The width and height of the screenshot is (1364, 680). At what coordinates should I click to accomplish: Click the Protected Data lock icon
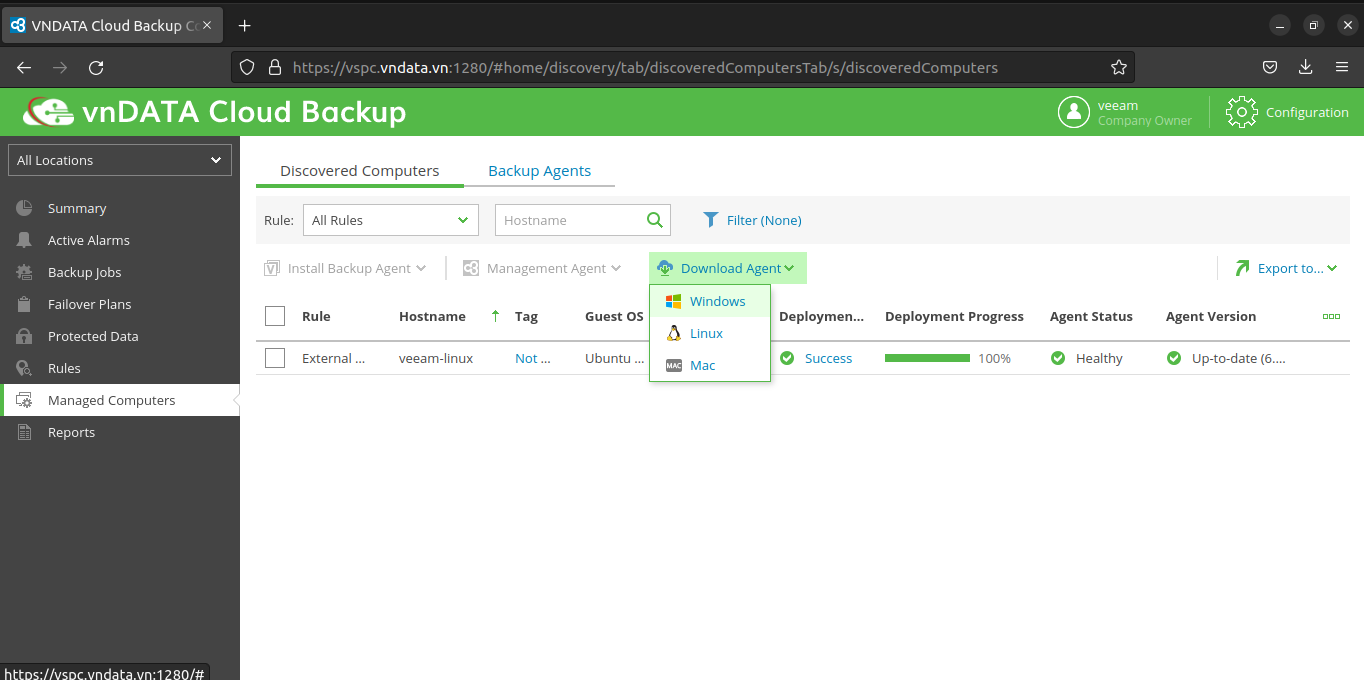click(x=25, y=336)
